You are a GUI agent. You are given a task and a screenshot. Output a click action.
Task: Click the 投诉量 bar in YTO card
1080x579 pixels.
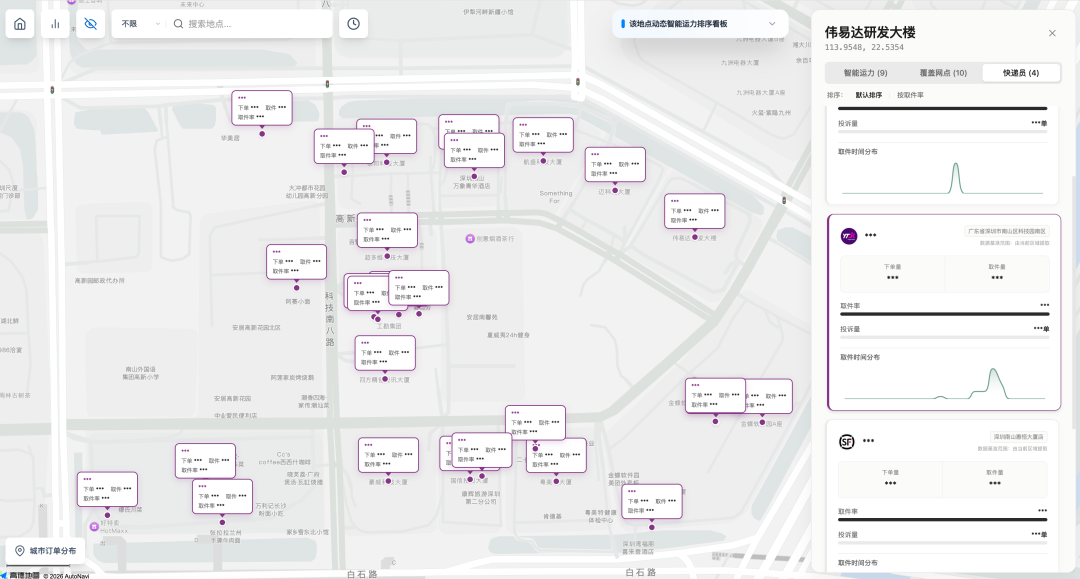944,337
